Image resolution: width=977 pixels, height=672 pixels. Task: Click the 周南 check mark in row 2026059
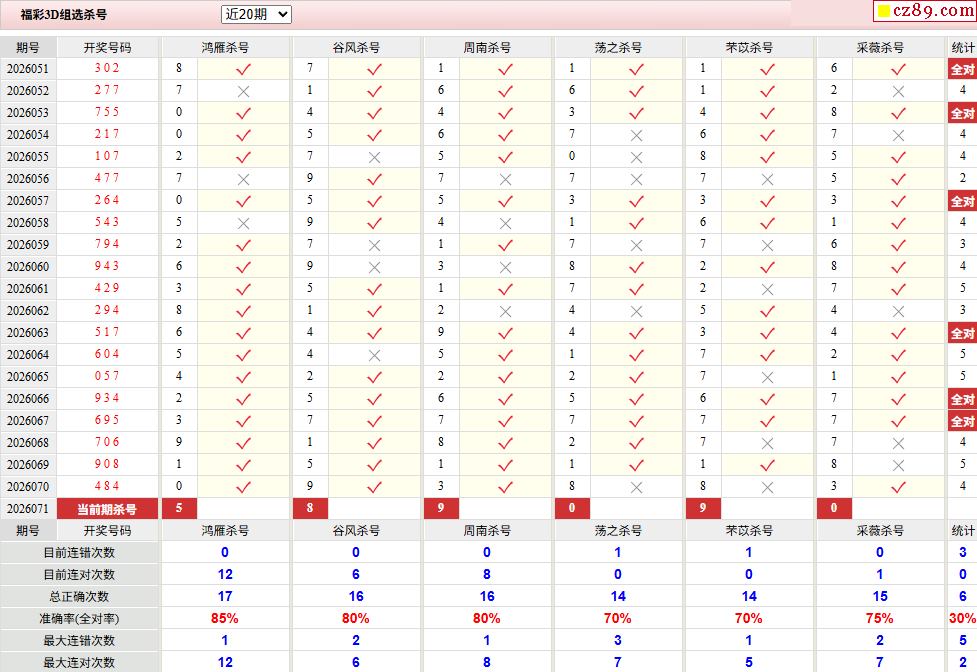click(x=505, y=245)
